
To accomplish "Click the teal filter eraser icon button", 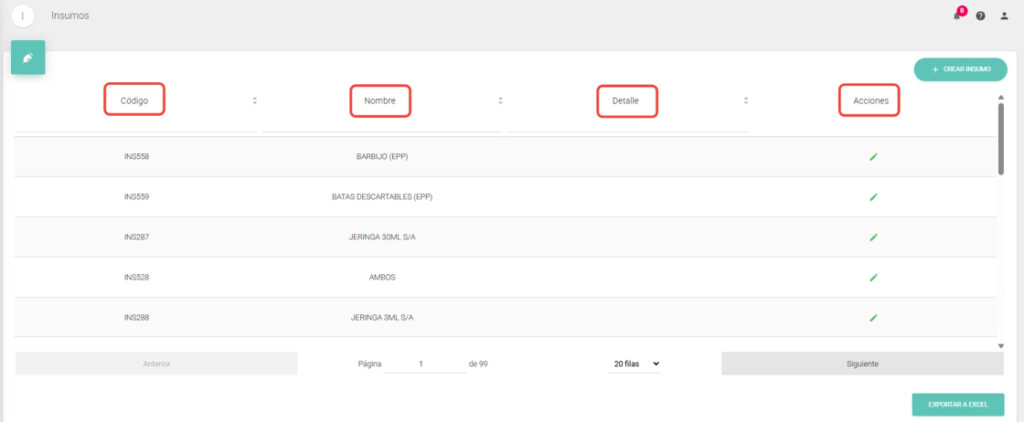I will 28,58.
